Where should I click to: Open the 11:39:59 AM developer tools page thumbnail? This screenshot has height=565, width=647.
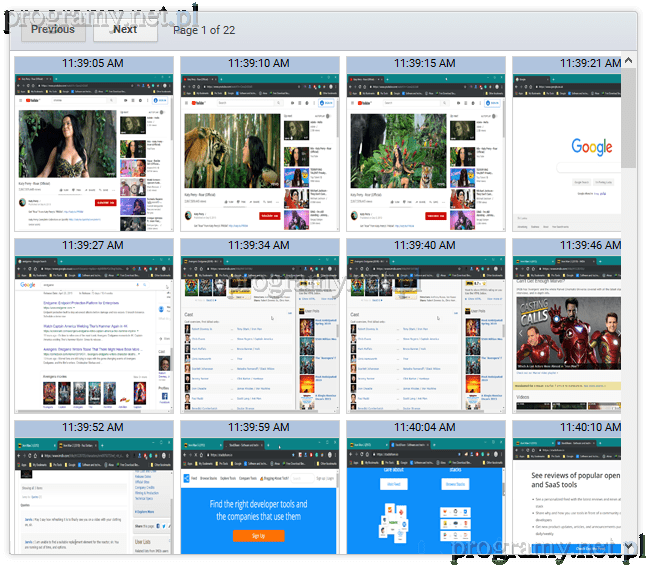pyautogui.click(x=259, y=496)
